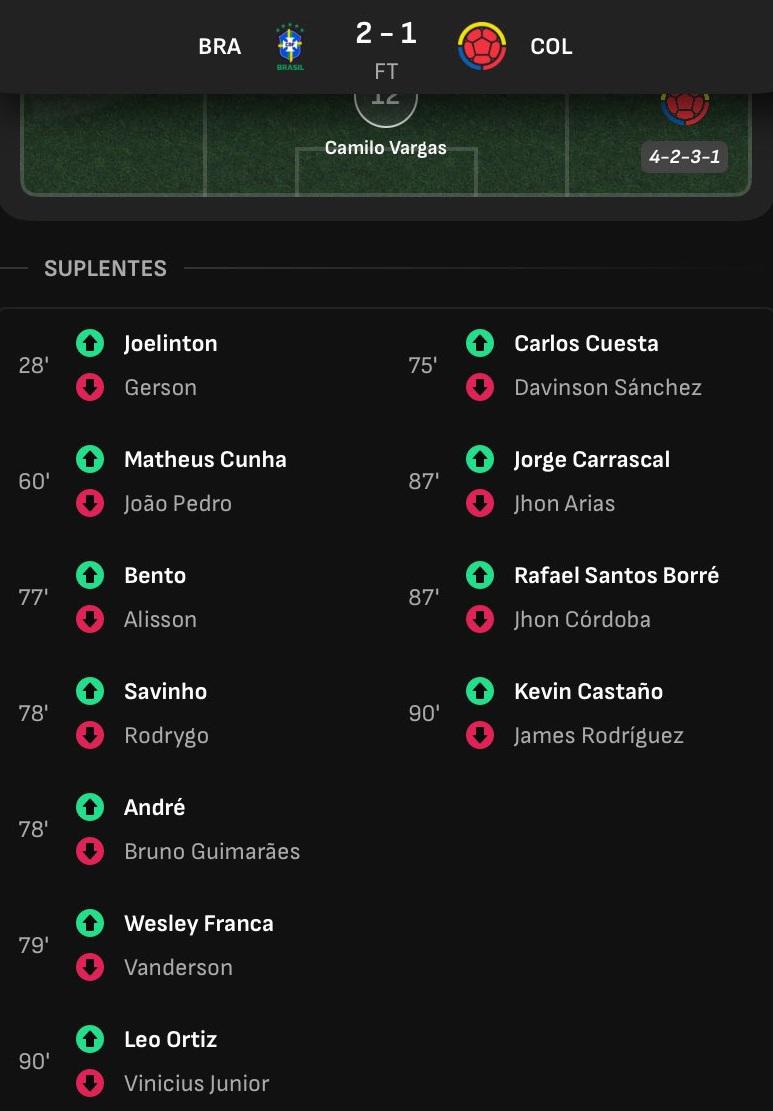This screenshot has height=1111, width=773.
Task: Expand the 4-2-3-1 formation label
Action: pyautogui.click(x=684, y=157)
